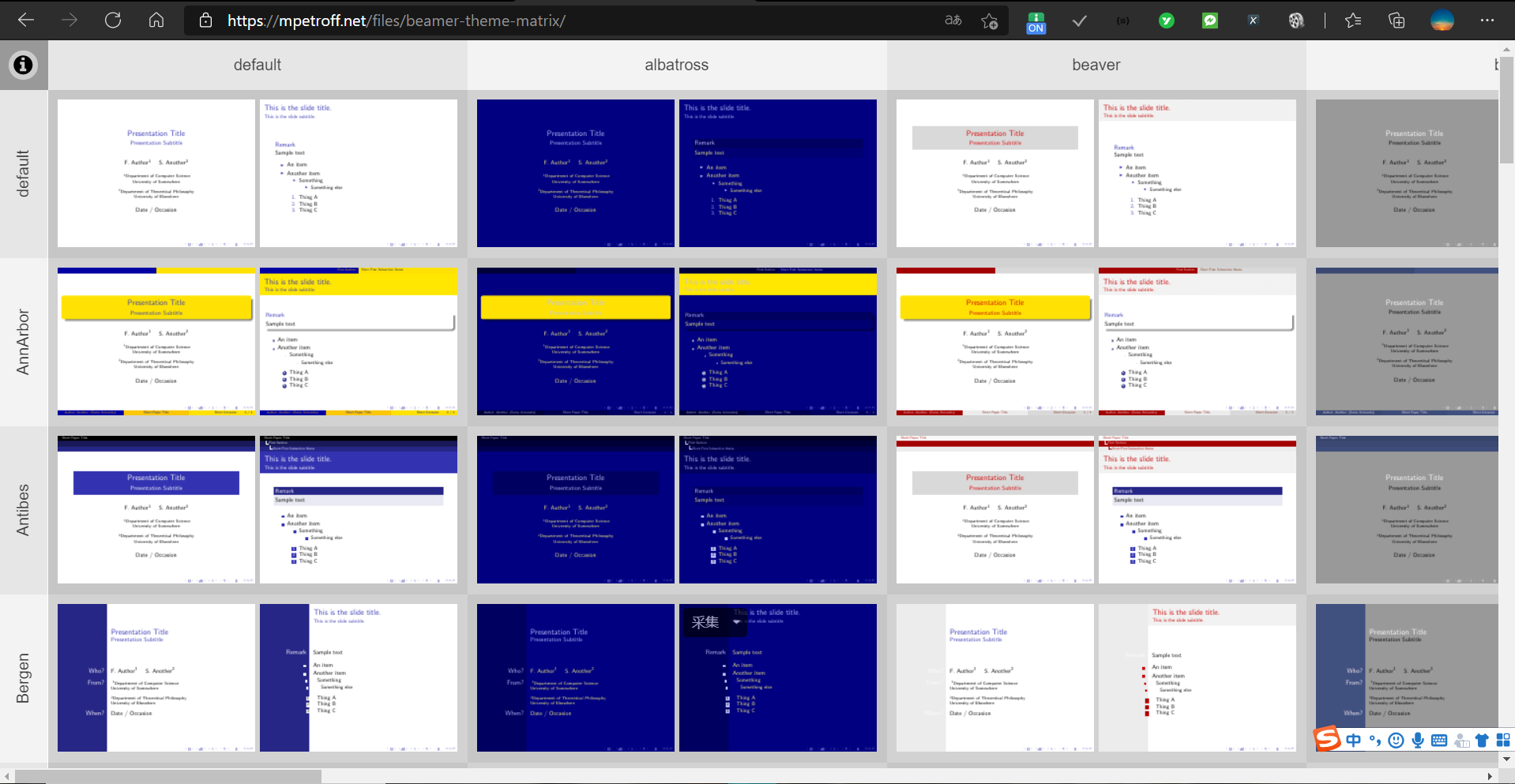The width and height of the screenshot is (1515, 784).
Task: Toggle the blue ON extension icon
Action: pos(1036,22)
